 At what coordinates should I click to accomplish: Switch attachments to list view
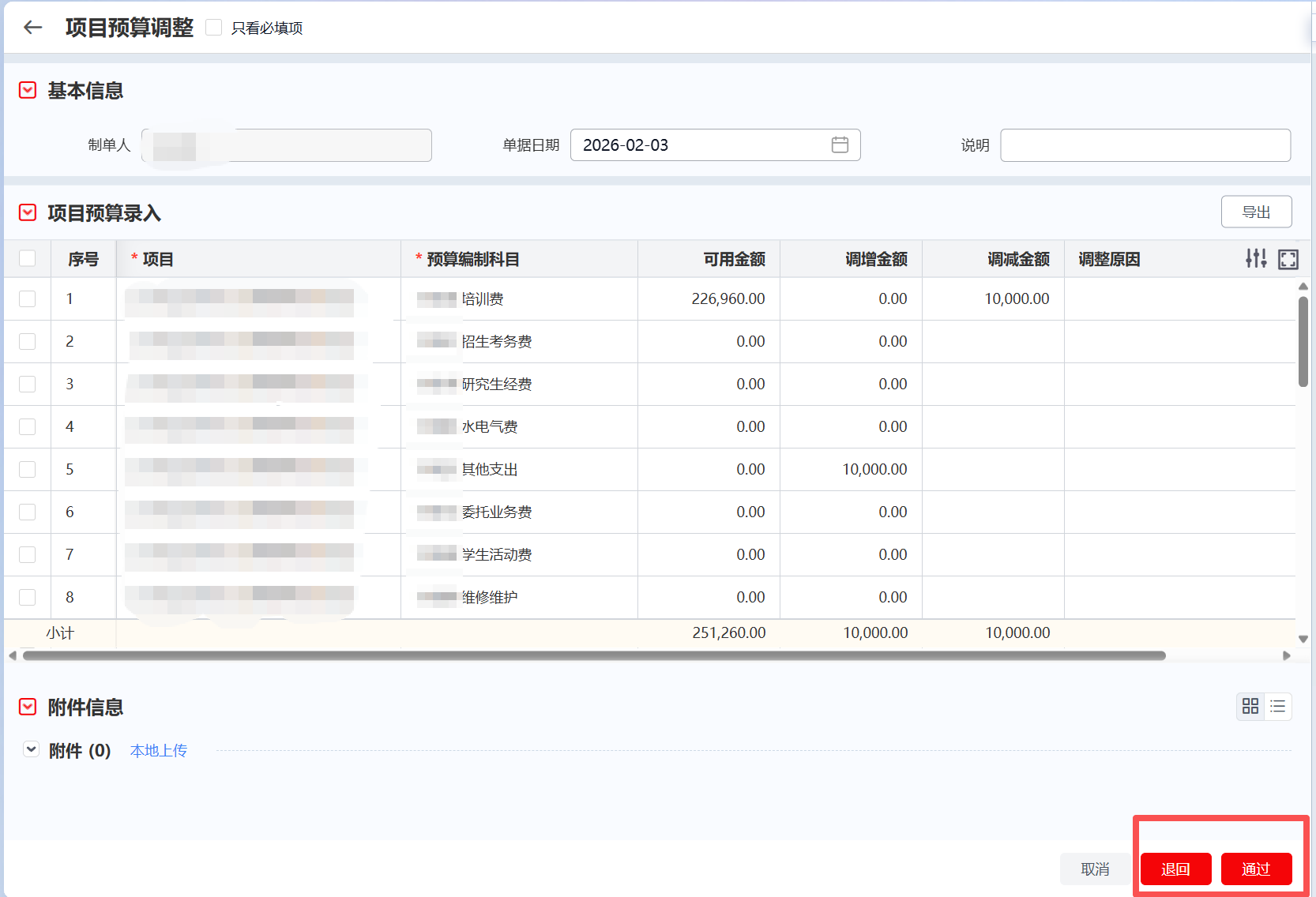(x=1277, y=707)
